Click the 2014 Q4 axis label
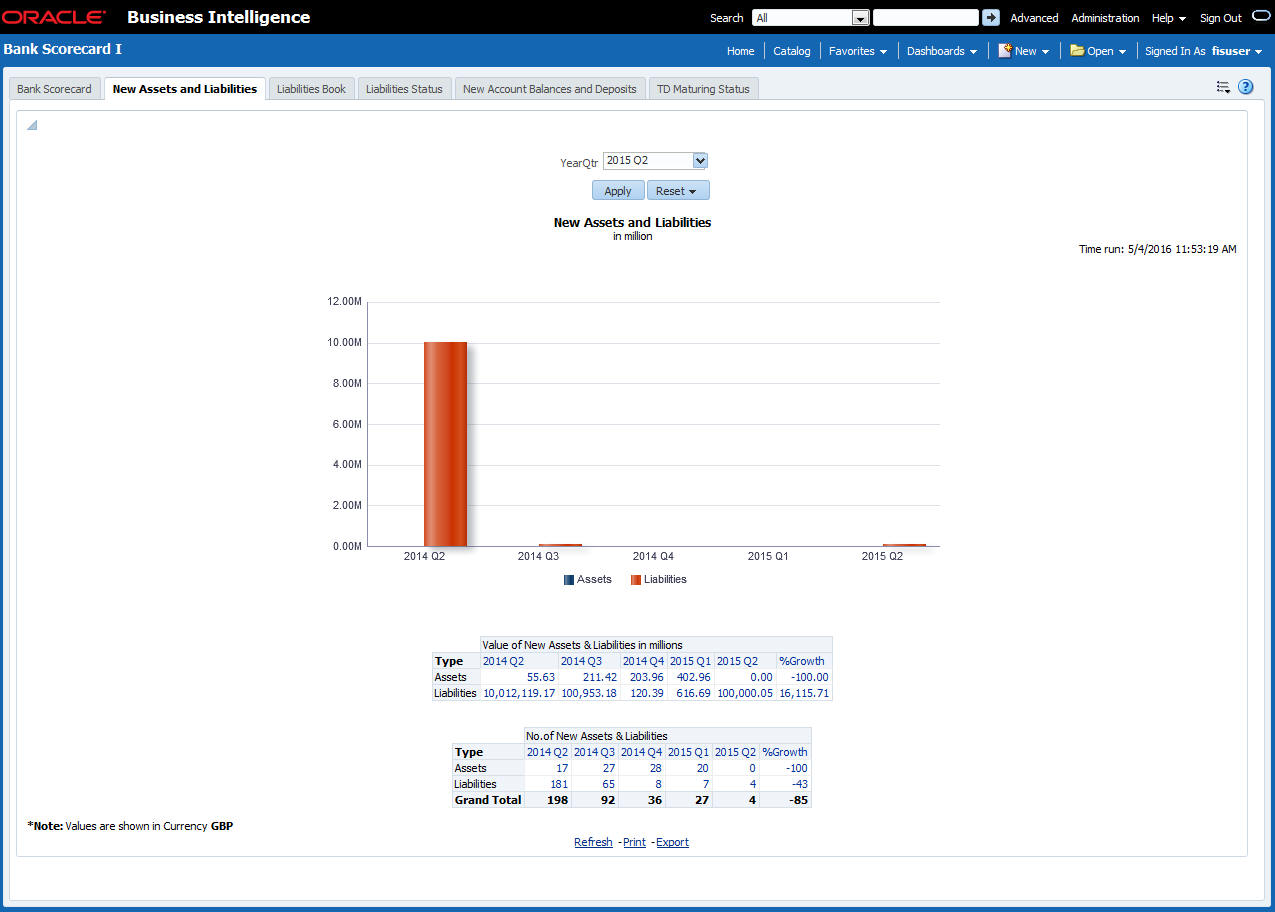Screen dimensions: 1275x912 (x=653, y=556)
